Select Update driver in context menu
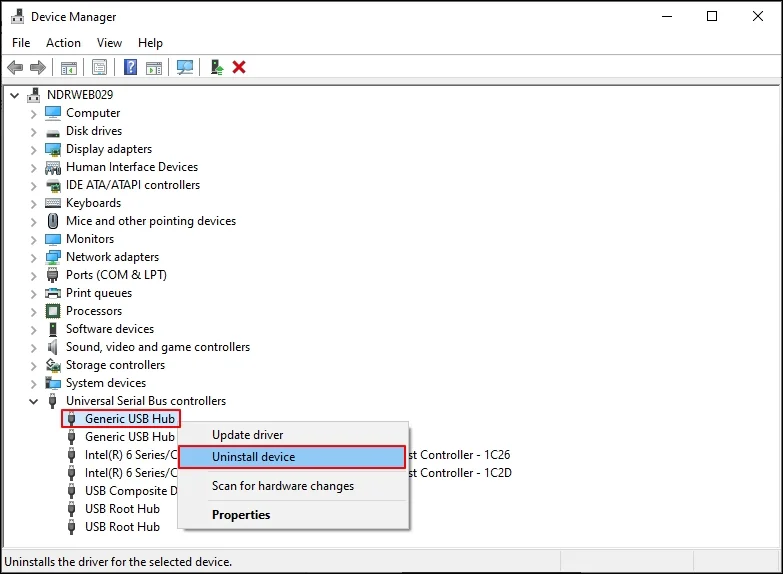Image resolution: width=783 pixels, height=574 pixels. (x=247, y=435)
